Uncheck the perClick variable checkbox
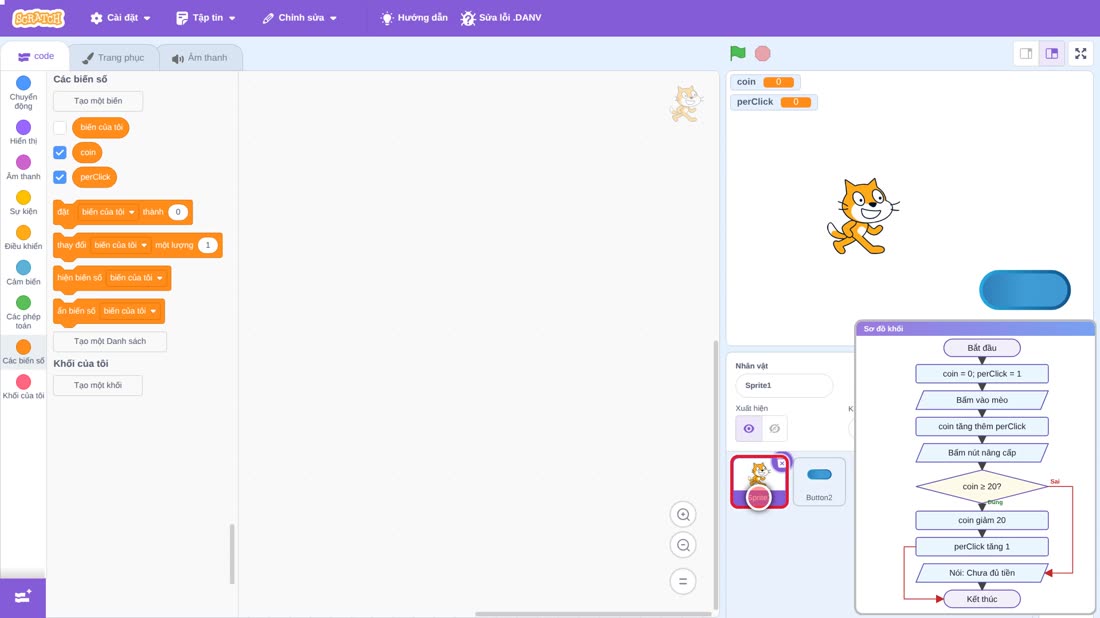Viewport: 1100px width, 618px height. pos(60,177)
